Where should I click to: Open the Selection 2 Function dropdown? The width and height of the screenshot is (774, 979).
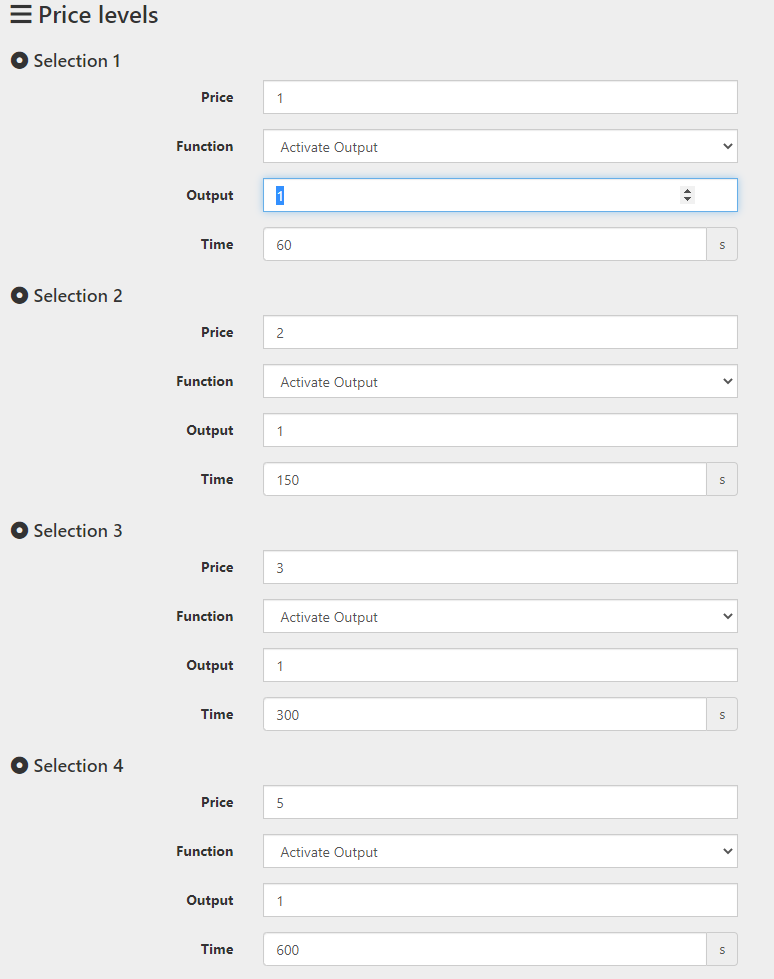pos(500,381)
